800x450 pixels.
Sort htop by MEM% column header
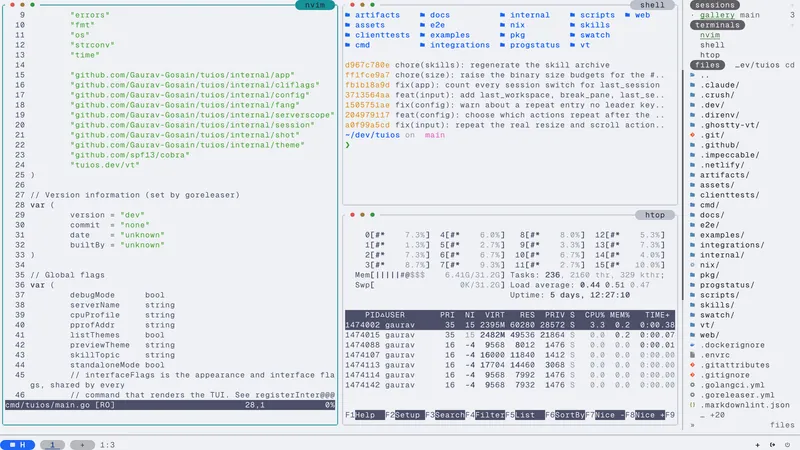click(620, 315)
